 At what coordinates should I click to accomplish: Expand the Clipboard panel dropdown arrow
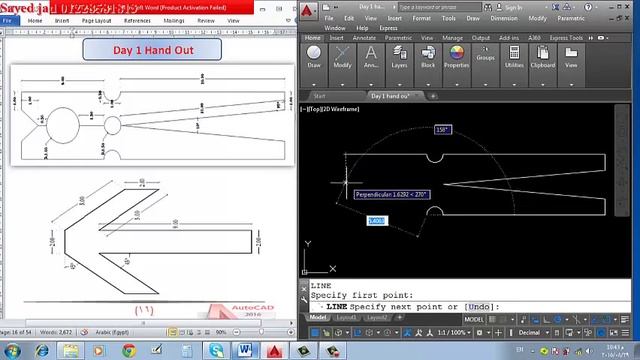[x=542, y=84]
